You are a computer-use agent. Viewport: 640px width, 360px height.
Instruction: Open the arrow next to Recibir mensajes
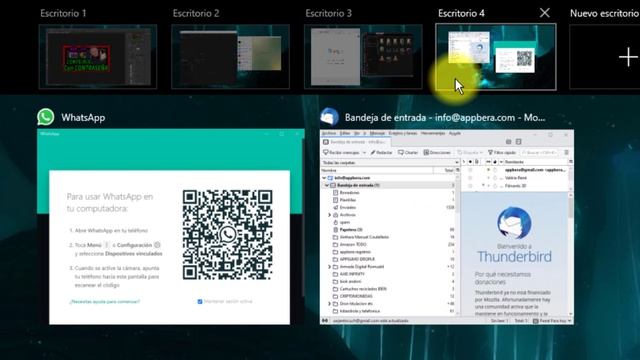364,153
